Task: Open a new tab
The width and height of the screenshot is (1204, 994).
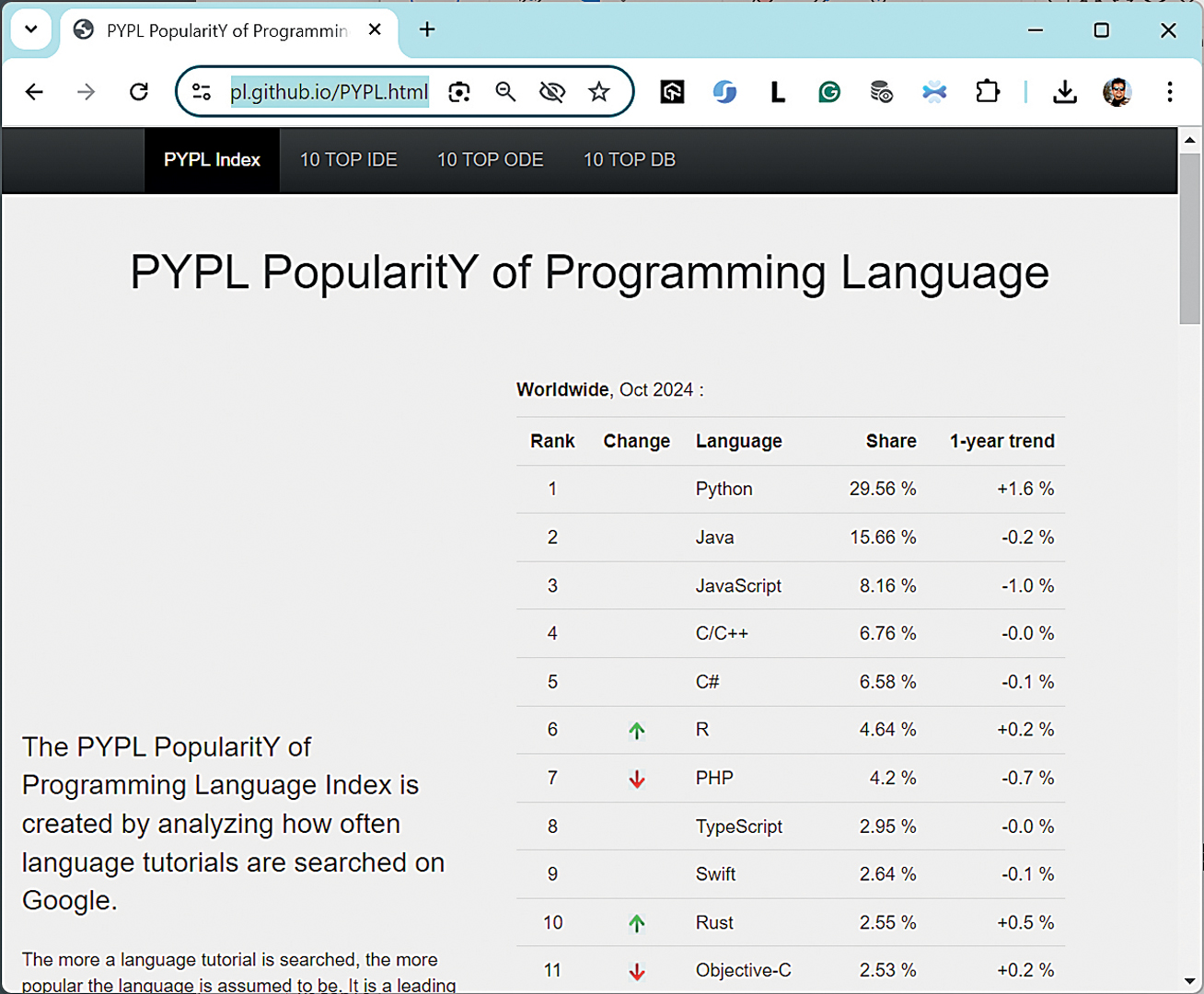Action: point(427,29)
